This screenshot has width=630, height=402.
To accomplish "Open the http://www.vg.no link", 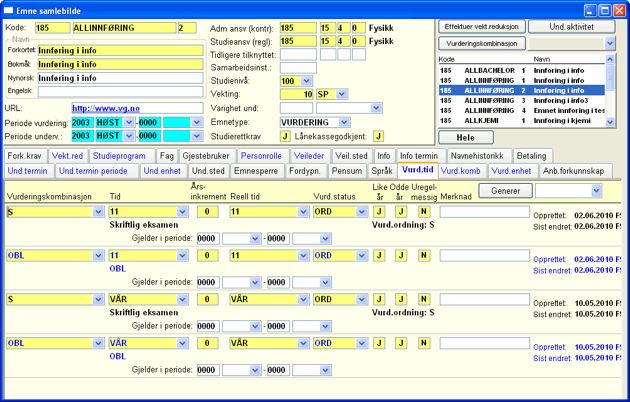I will point(106,108).
